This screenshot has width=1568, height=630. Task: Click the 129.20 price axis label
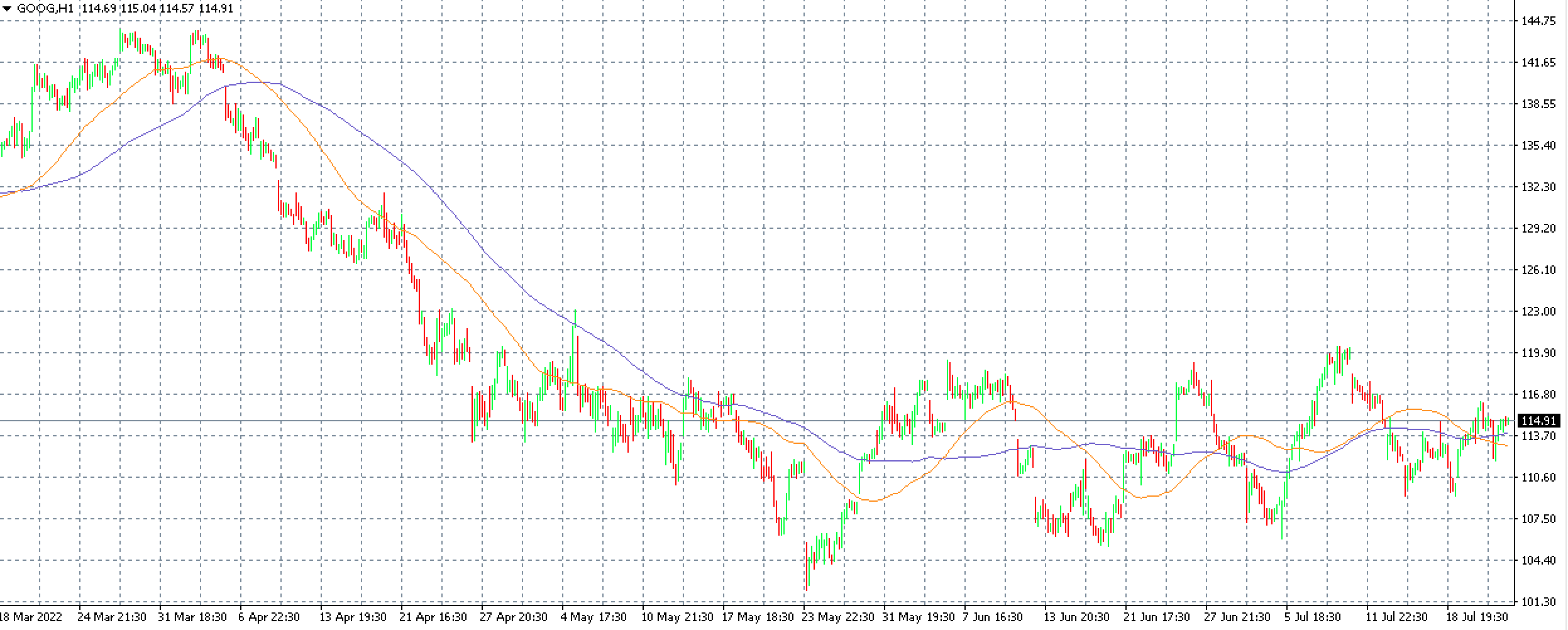1538,228
